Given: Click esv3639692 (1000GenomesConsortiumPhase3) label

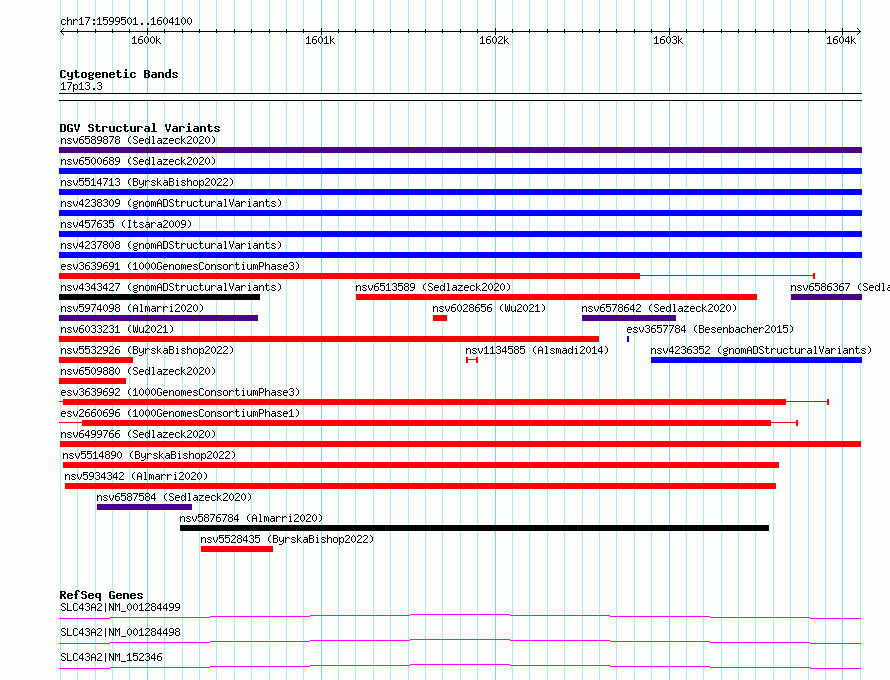Looking at the screenshot, I should [x=180, y=392].
